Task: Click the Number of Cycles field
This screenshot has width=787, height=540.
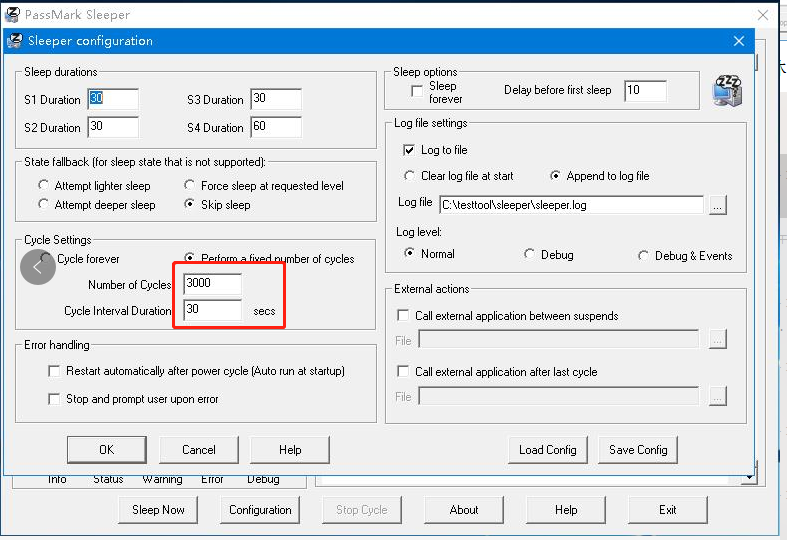Action: [x=211, y=284]
